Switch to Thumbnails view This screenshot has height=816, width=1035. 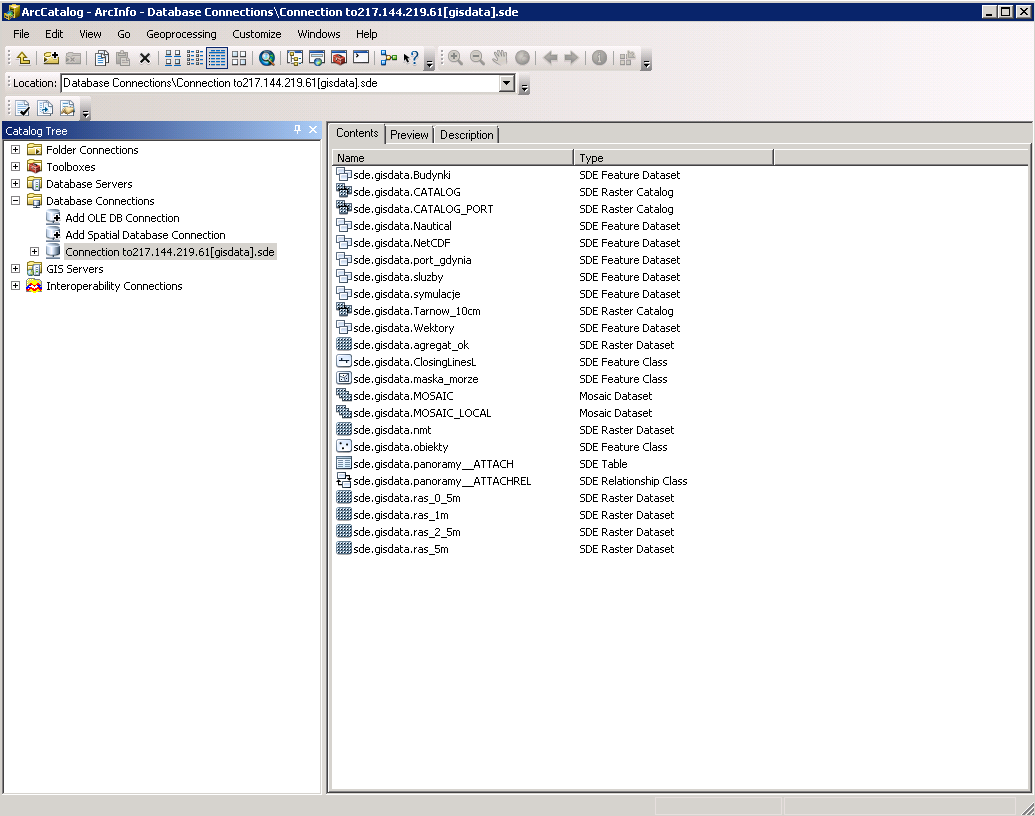pyautogui.click(x=239, y=58)
